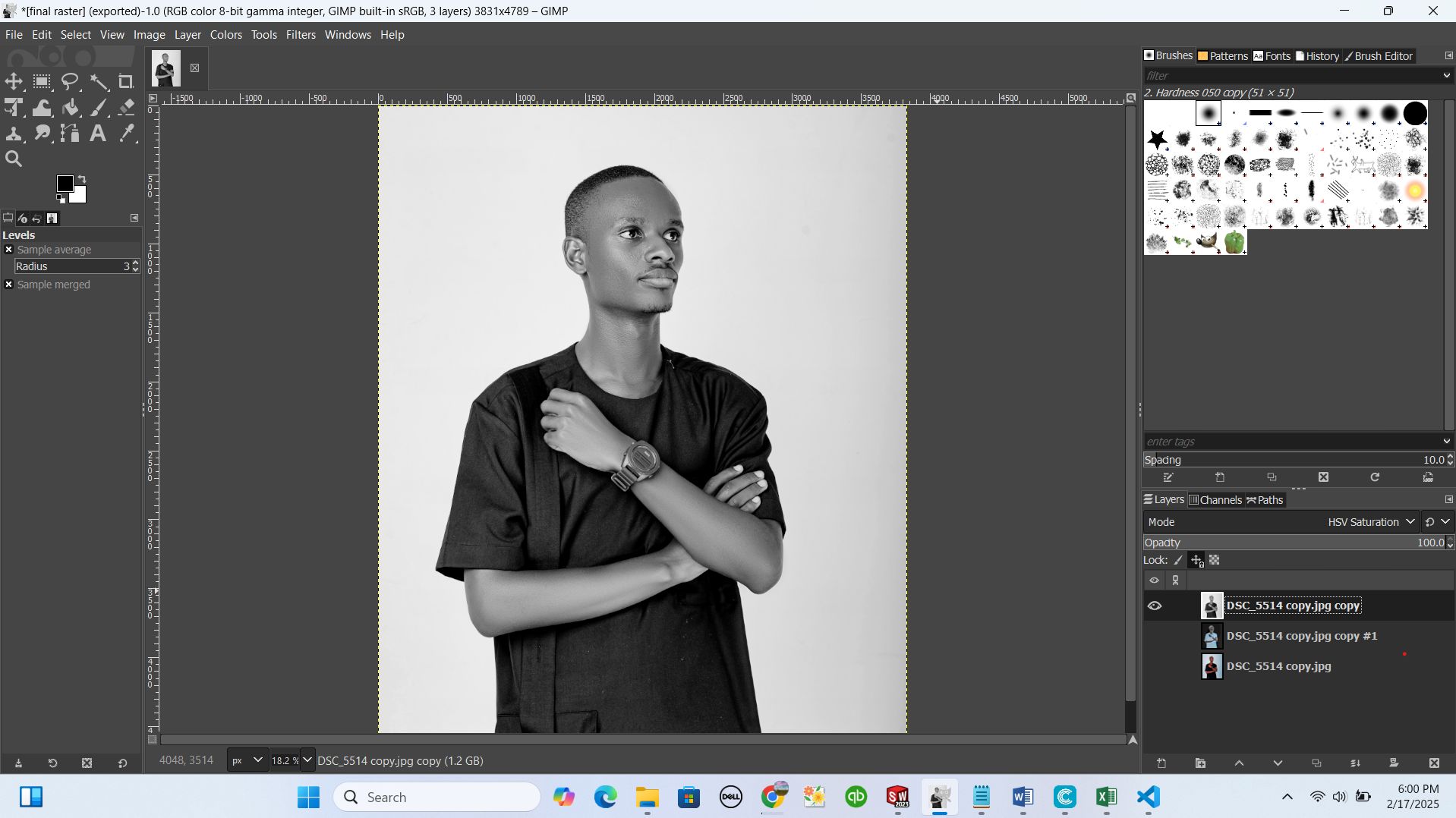The width and height of the screenshot is (1456, 818).
Task: Open the File menu
Action: (14, 35)
